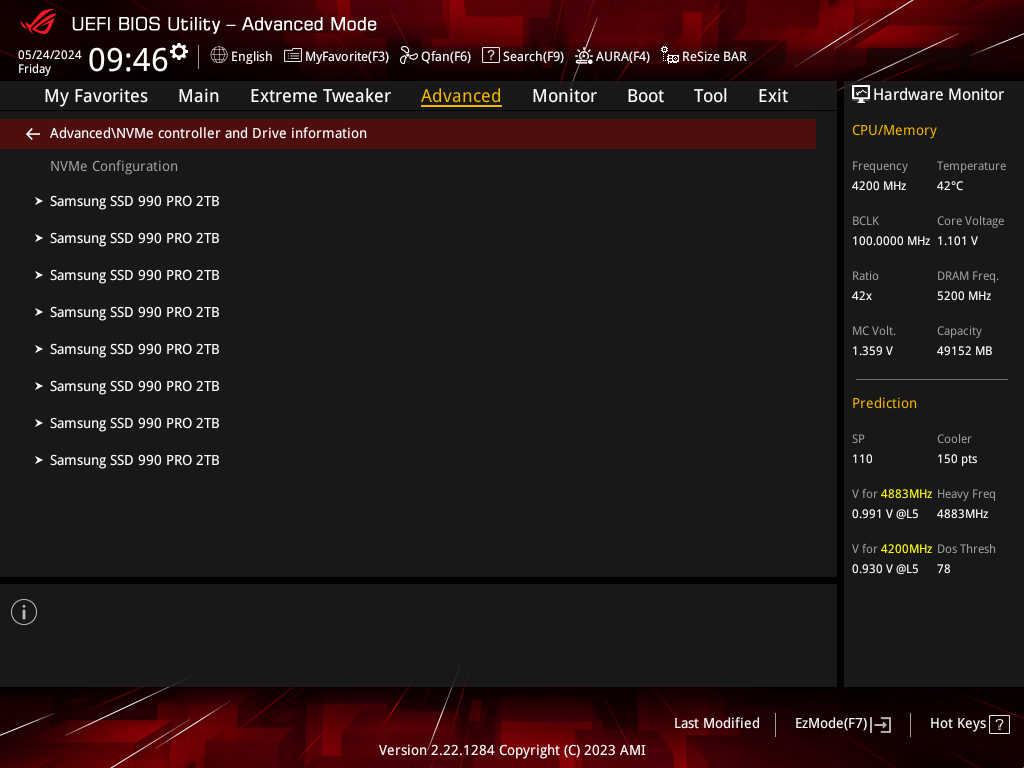Image resolution: width=1024 pixels, height=768 pixels.
Task: Open the MyFavorite(F3) list
Action: point(336,56)
